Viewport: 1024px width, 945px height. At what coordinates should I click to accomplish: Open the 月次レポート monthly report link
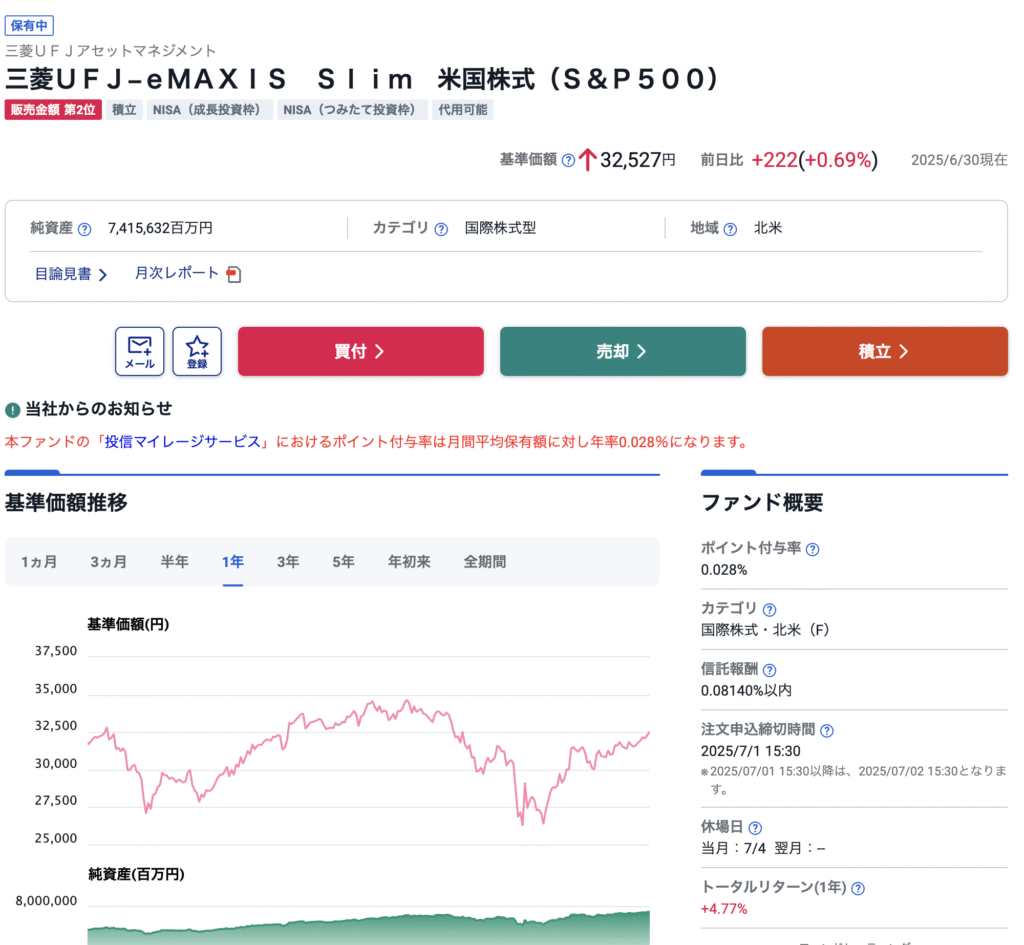(176, 273)
